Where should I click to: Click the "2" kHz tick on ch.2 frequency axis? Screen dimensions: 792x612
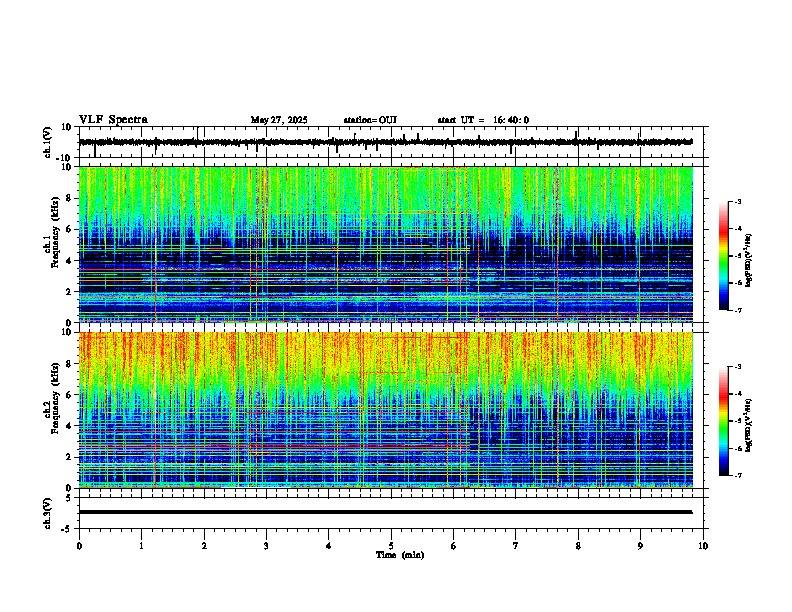pyautogui.click(x=69, y=457)
